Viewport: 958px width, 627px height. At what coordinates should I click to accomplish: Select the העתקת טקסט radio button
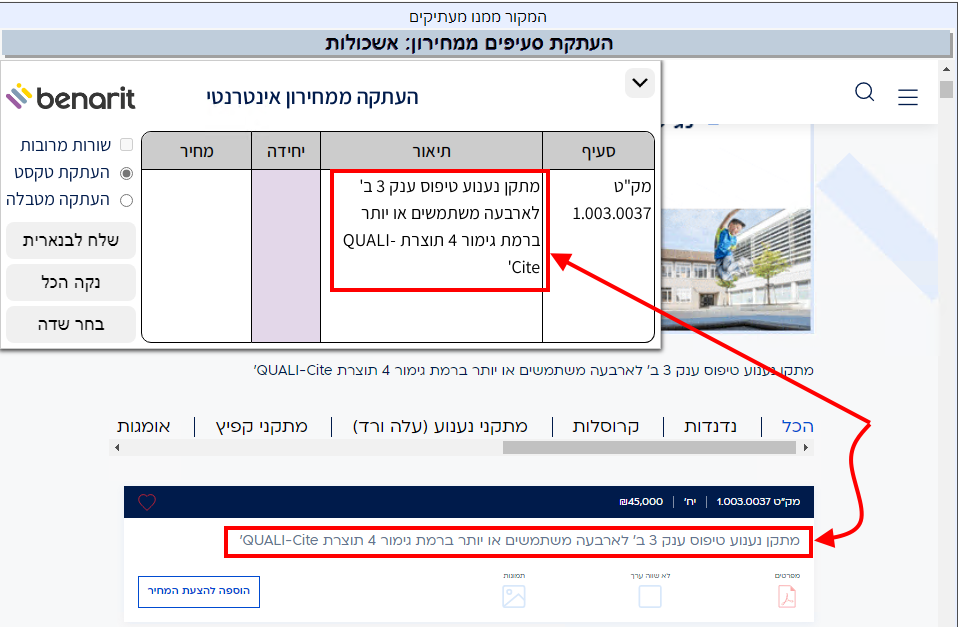126,172
